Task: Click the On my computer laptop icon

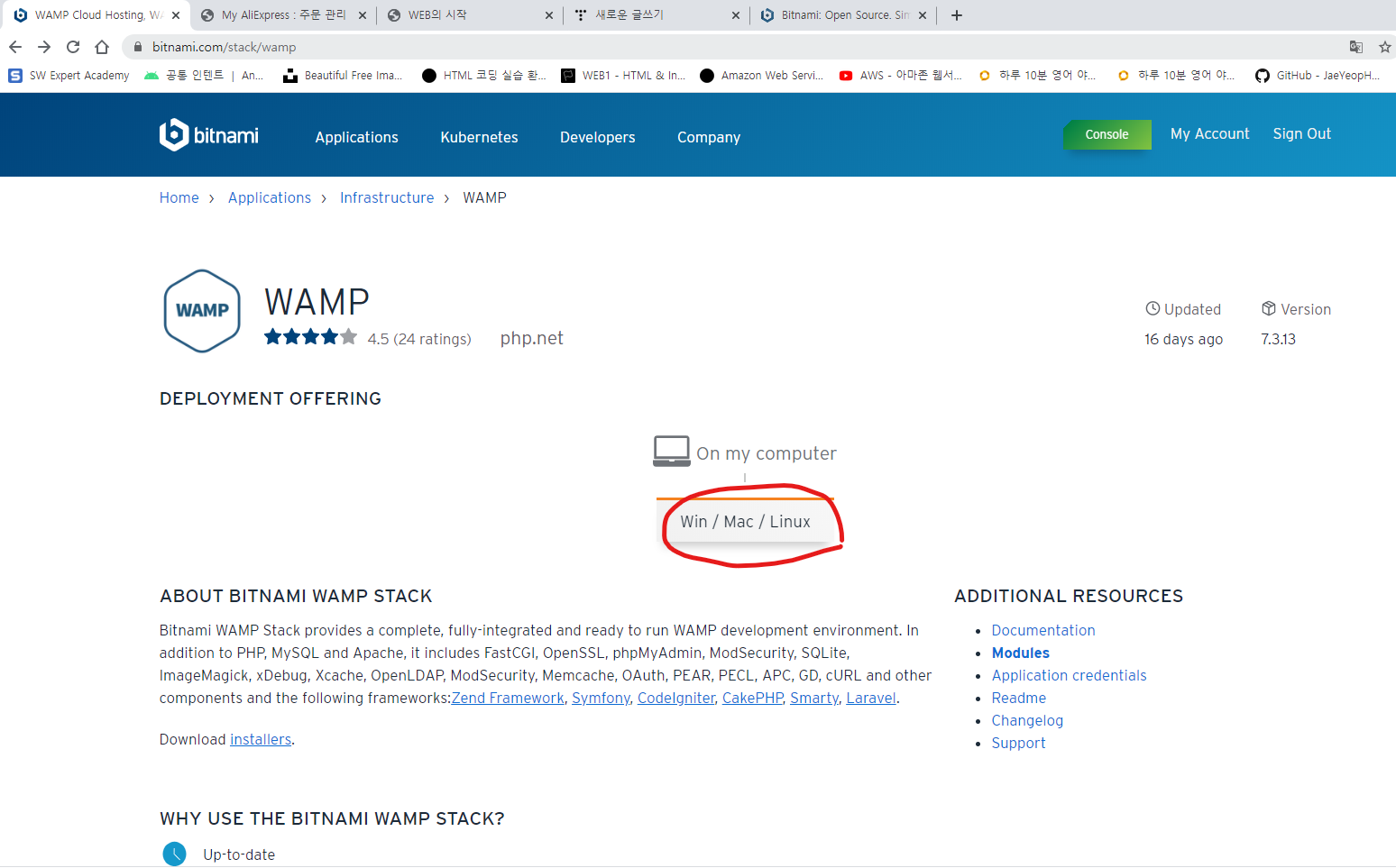Action: click(x=671, y=451)
